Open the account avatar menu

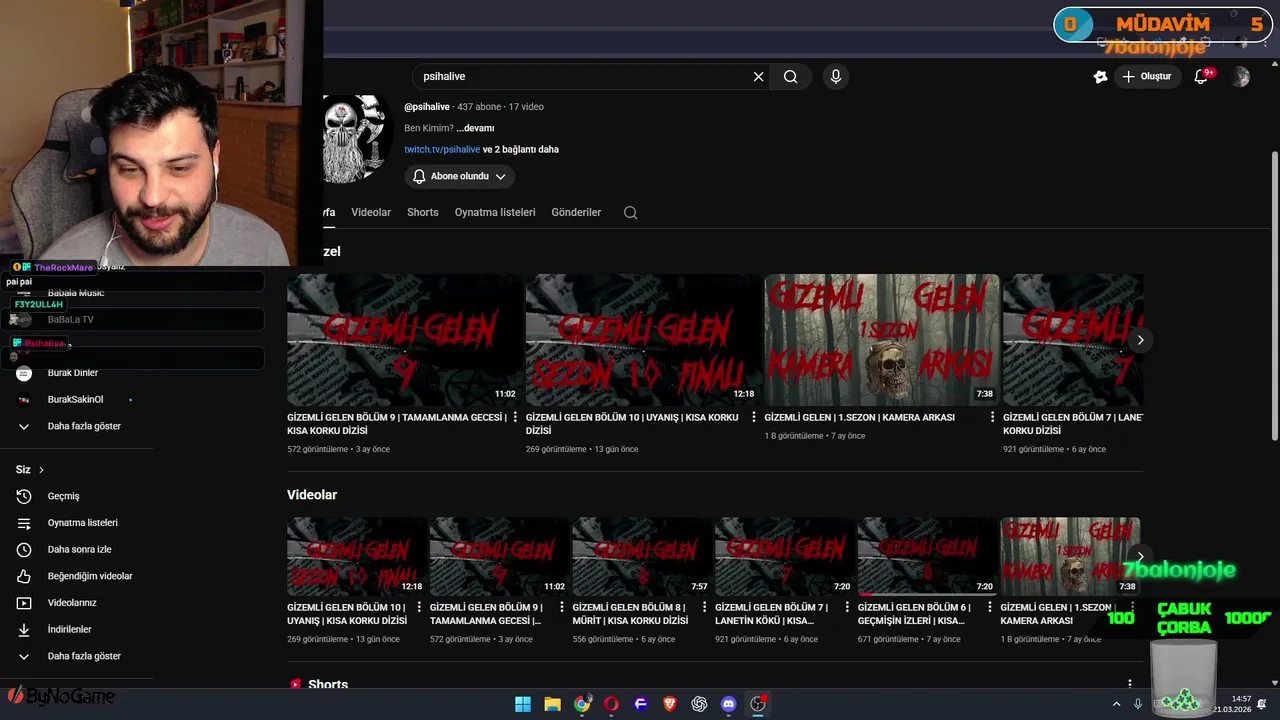1241,77
